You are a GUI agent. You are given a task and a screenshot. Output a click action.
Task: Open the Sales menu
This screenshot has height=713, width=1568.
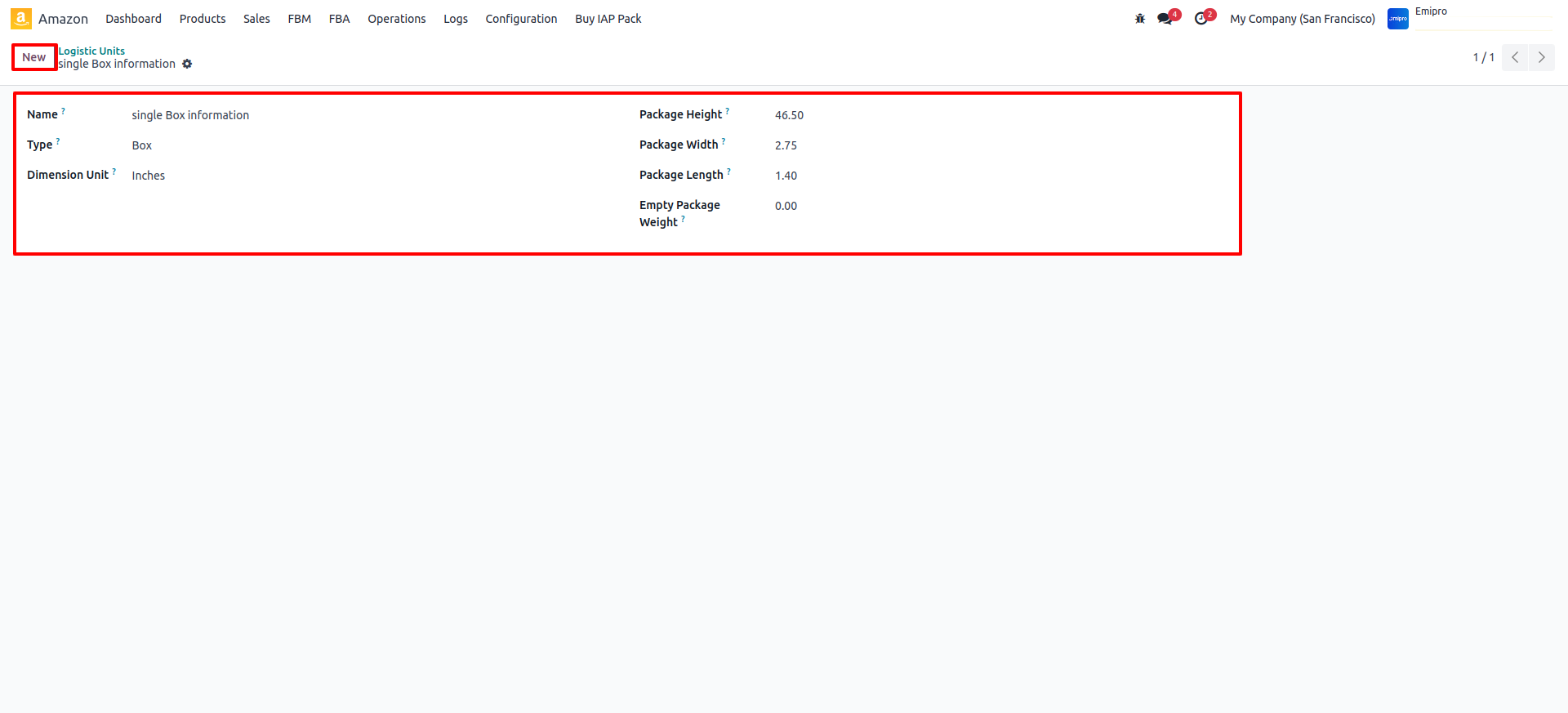pyautogui.click(x=256, y=19)
